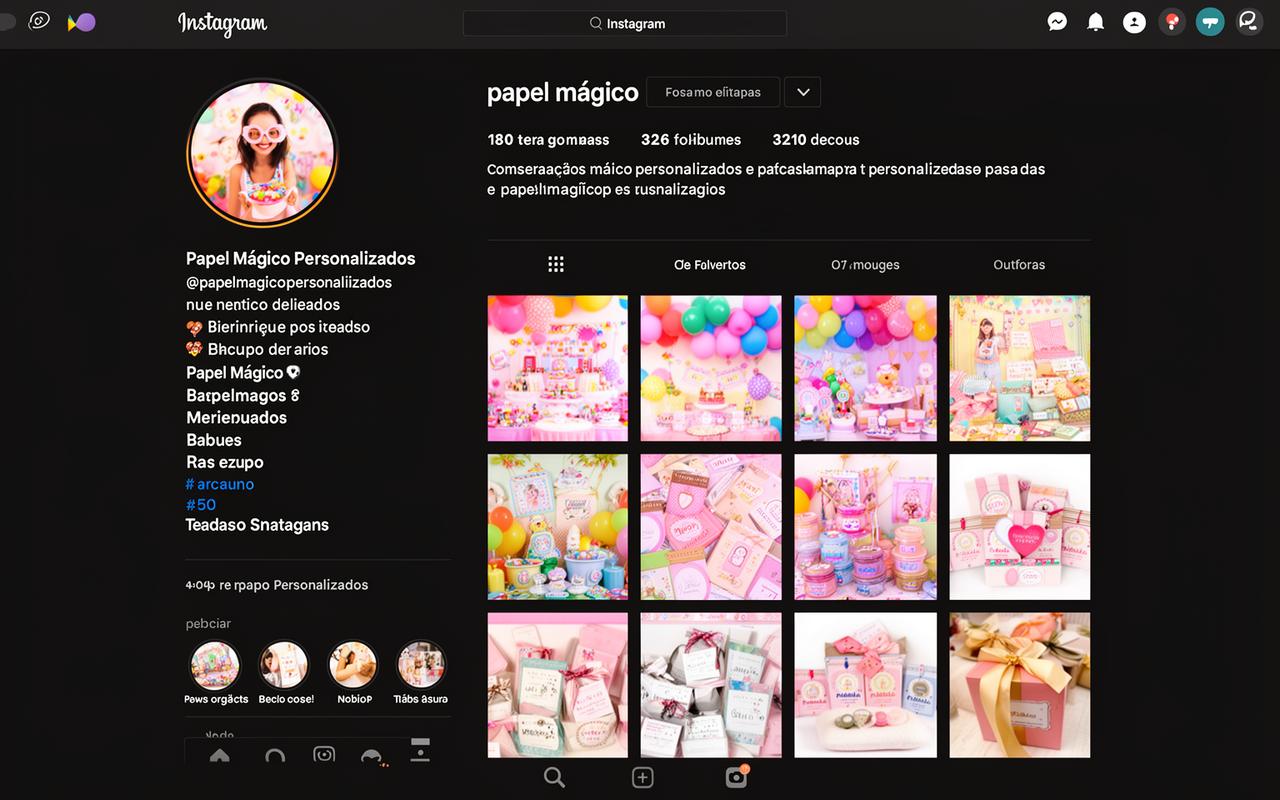1280x800 pixels.
Task: Open the papel mágico profile picture
Action: [x=262, y=153]
